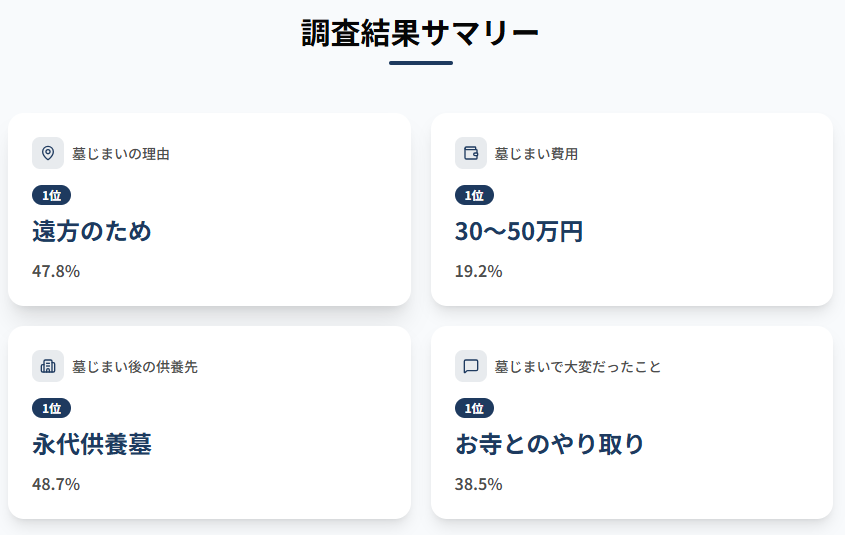The height and width of the screenshot is (535, 845).
Task: Click the 墓じまいで大変だったこと category label
Action: coord(578,367)
